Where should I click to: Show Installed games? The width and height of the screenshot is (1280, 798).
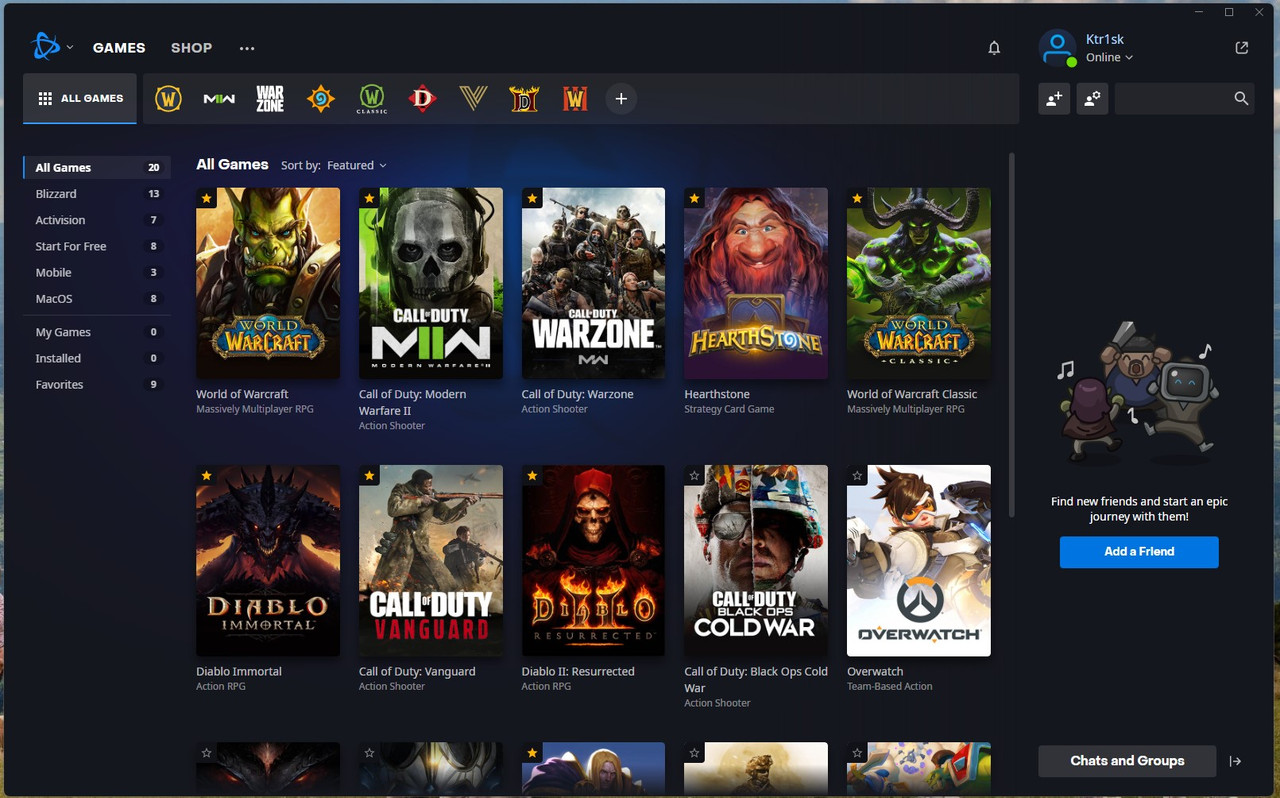click(x=97, y=358)
